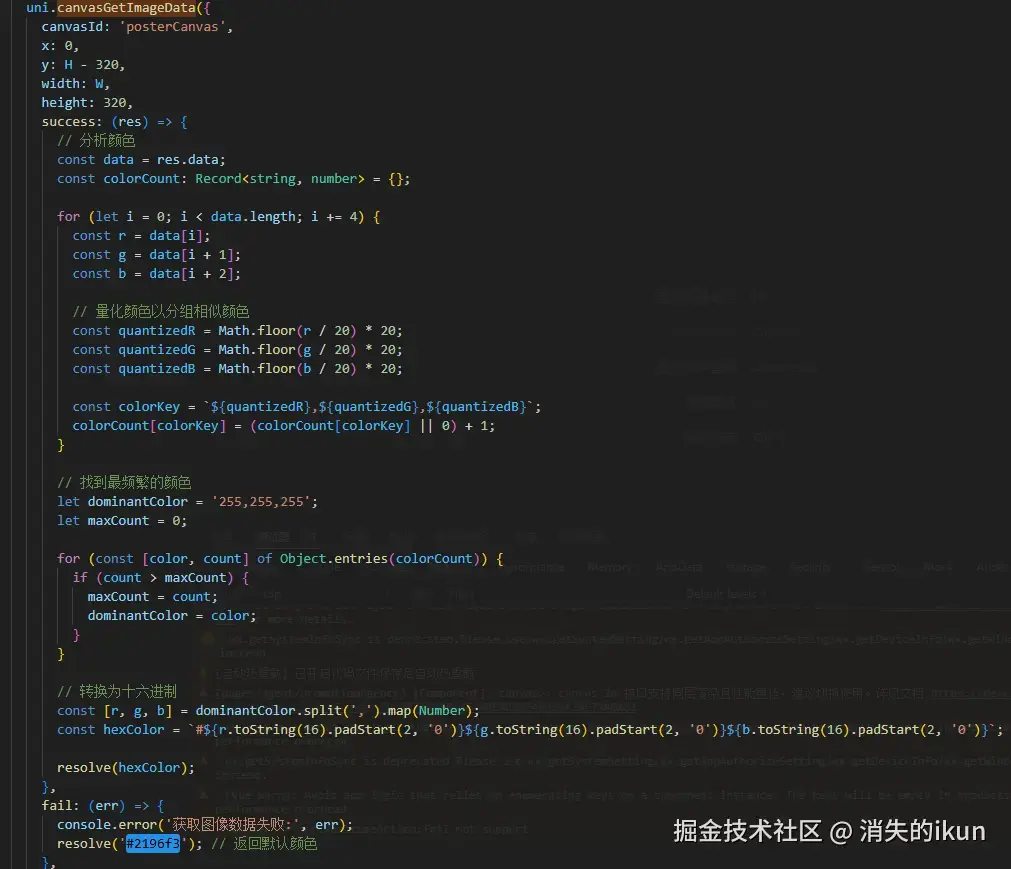Select the Storage tab in devtools
The width and height of the screenshot is (1011, 869).
coord(746,567)
